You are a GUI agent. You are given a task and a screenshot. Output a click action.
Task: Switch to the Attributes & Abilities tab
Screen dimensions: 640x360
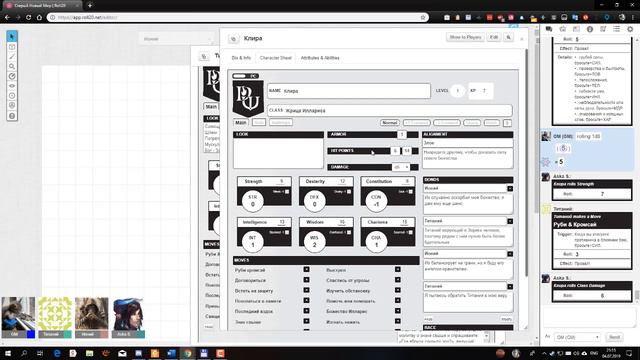coord(320,58)
